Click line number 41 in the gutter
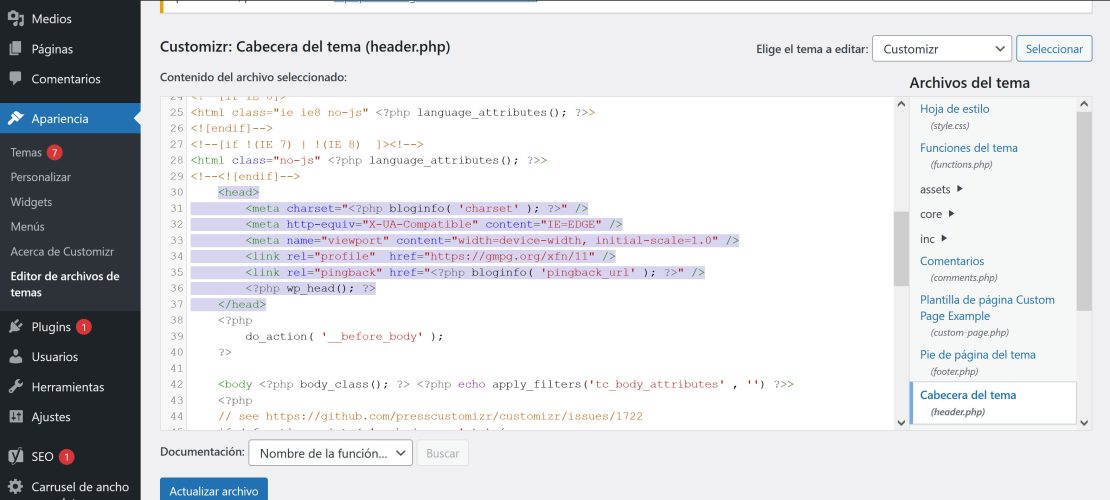 (176, 368)
